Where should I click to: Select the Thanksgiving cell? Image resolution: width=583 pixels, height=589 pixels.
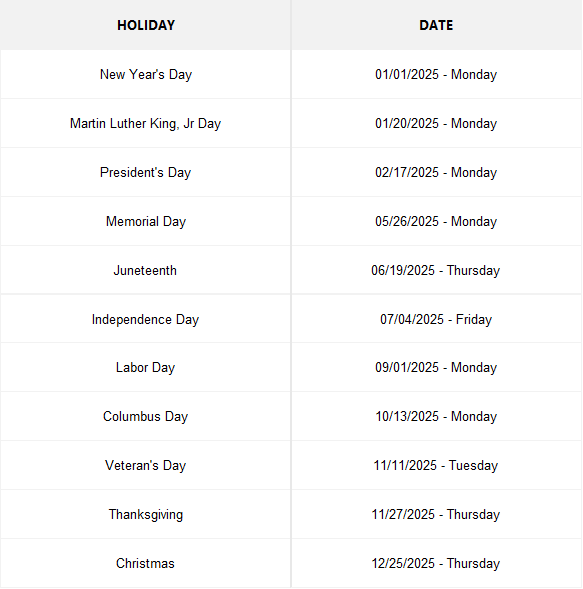coord(146,514)
